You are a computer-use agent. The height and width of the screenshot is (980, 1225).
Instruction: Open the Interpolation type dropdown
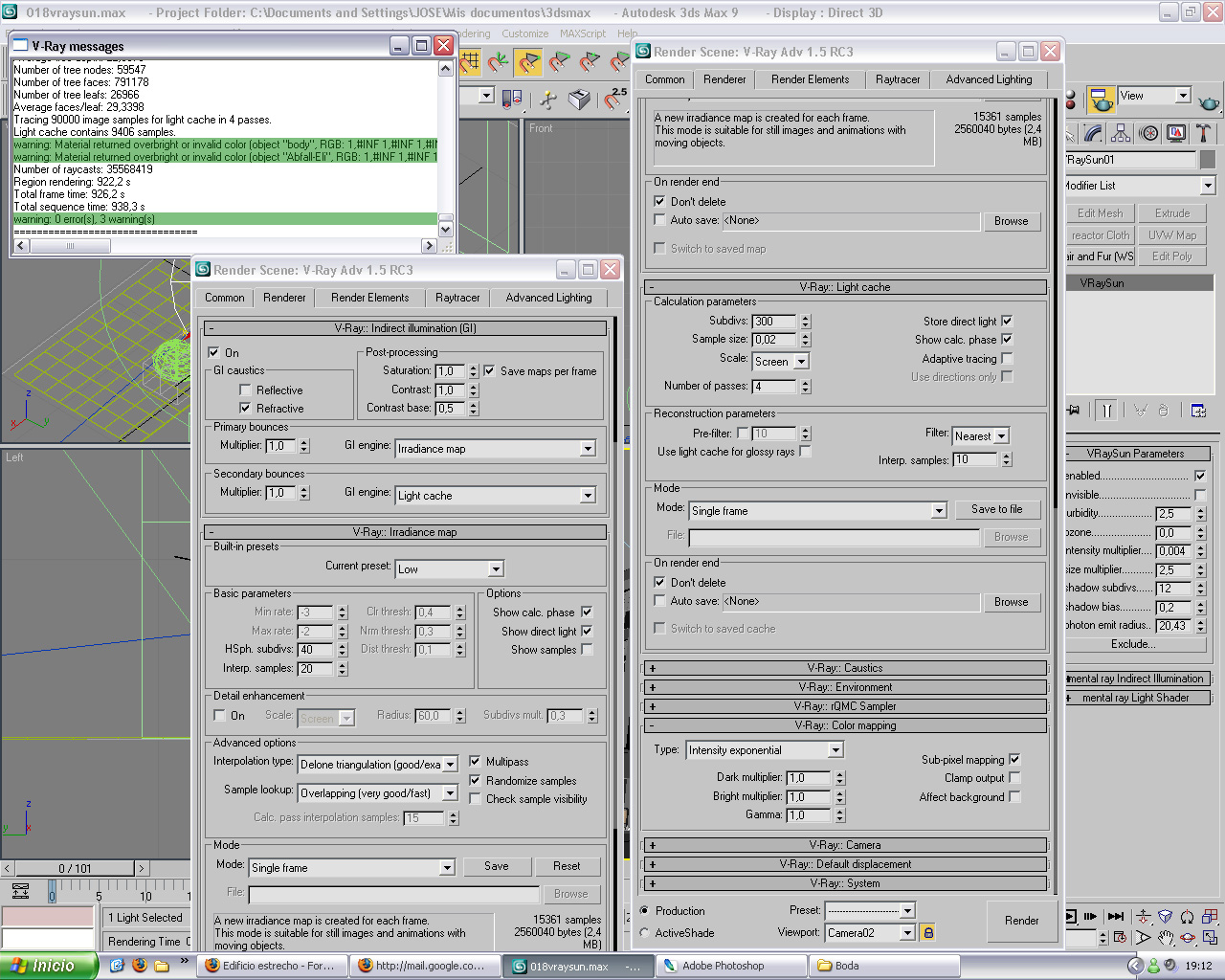378,765
